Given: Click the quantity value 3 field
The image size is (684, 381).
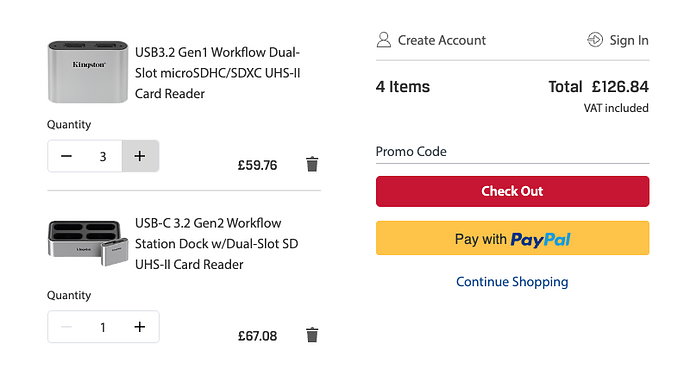Looking at the screenshot, I should click(x=103, y=156).
